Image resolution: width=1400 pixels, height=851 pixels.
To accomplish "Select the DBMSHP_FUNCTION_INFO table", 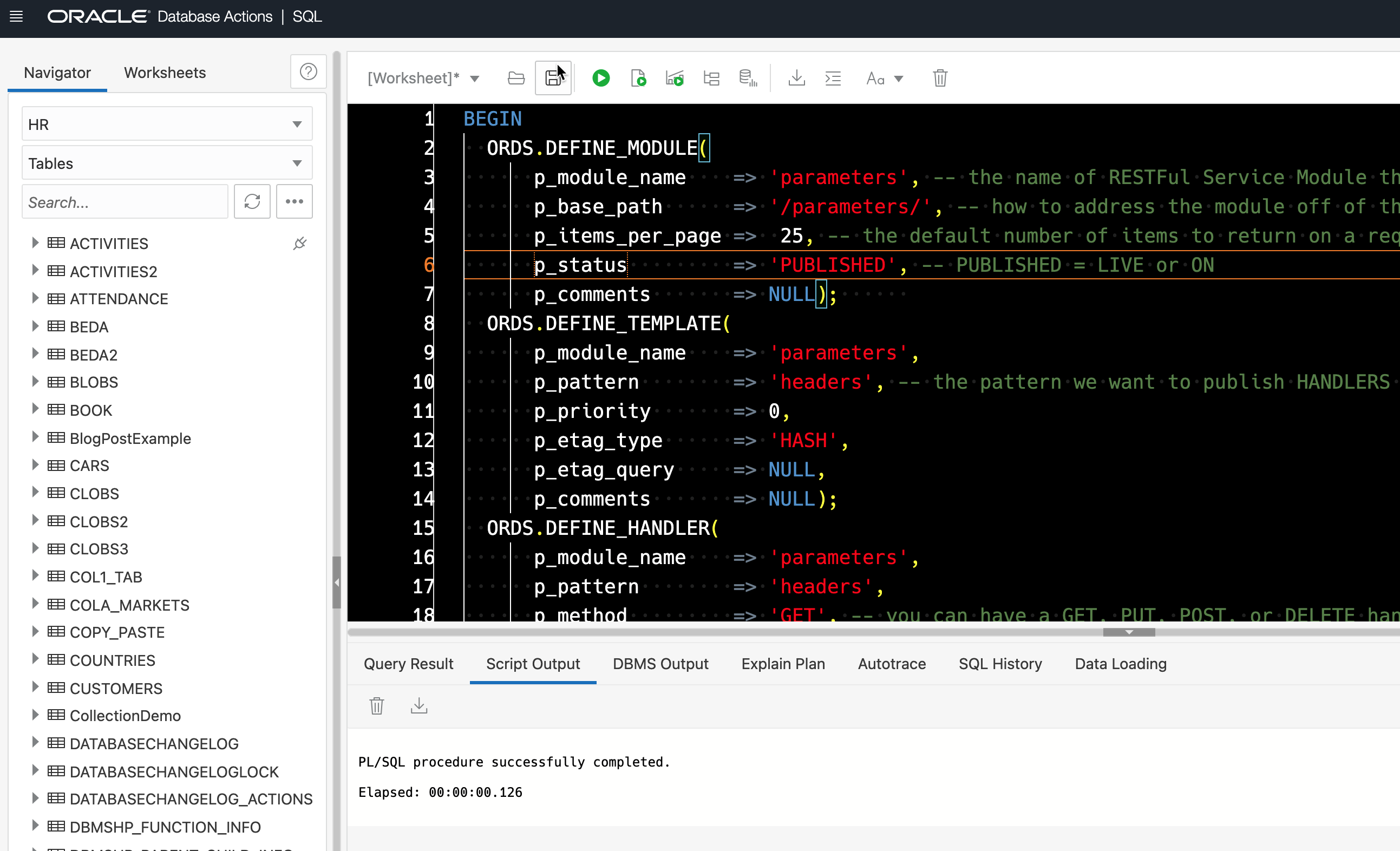I will tap(165, 827).
